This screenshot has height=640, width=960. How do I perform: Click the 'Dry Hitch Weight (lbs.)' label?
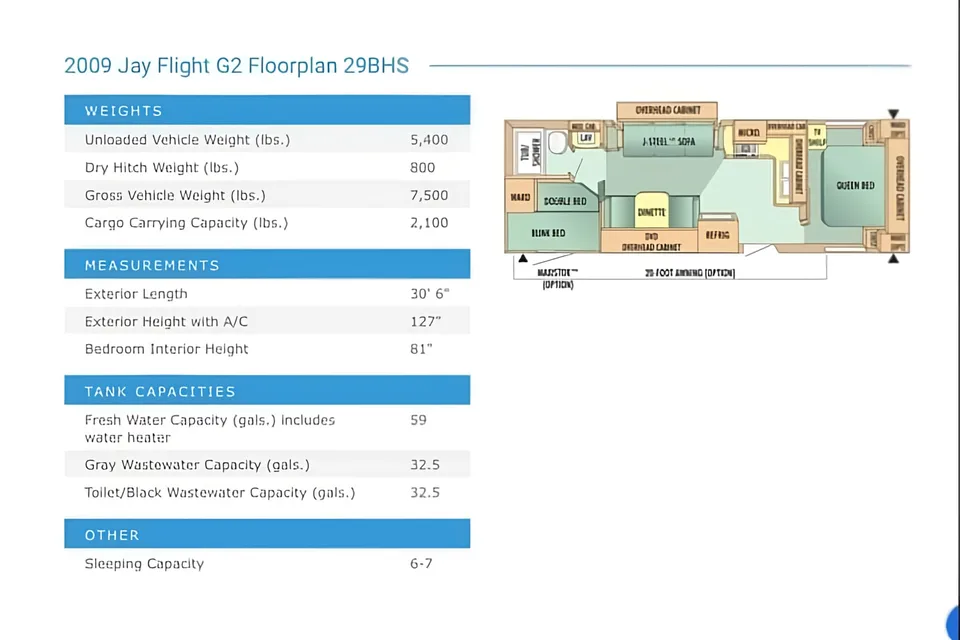pos(162,168)
